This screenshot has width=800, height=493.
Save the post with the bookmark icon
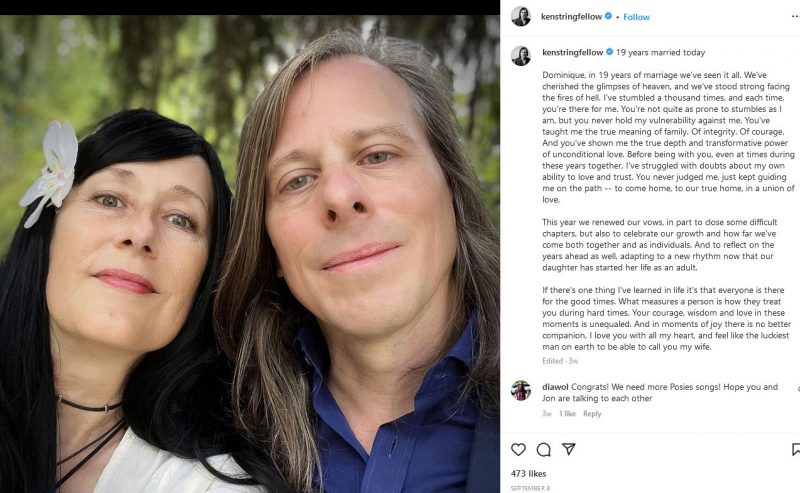(796, 450)
